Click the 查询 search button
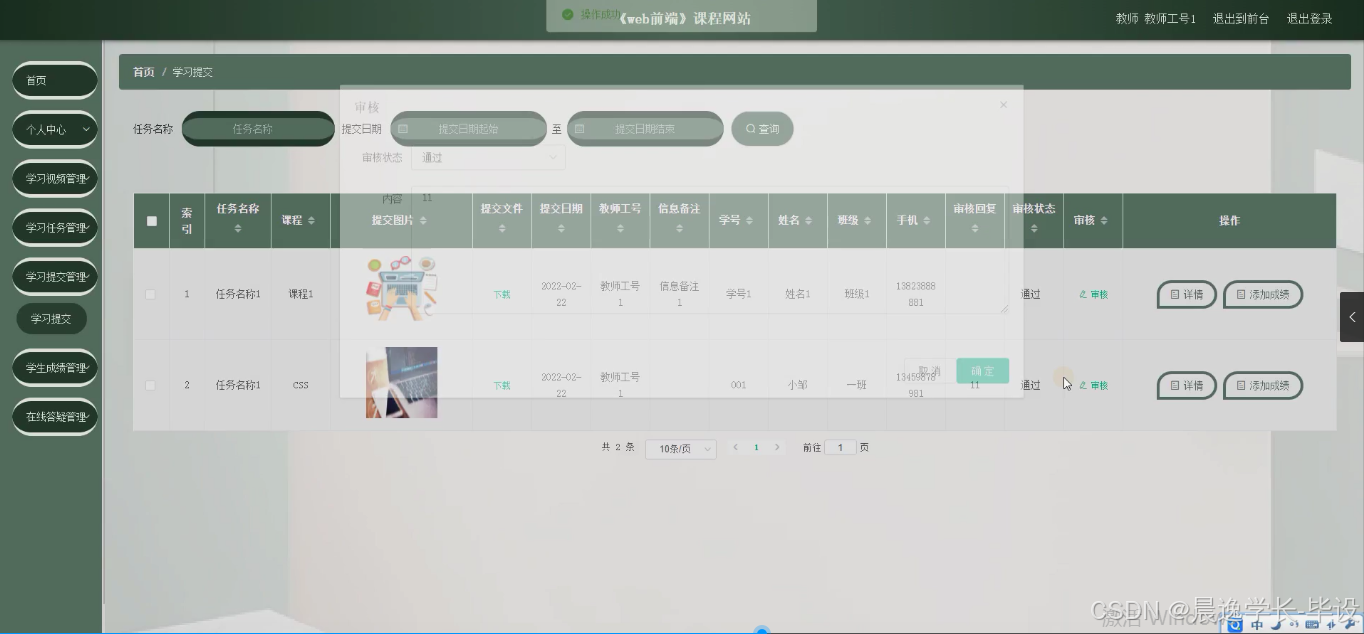 click(762, 129)
